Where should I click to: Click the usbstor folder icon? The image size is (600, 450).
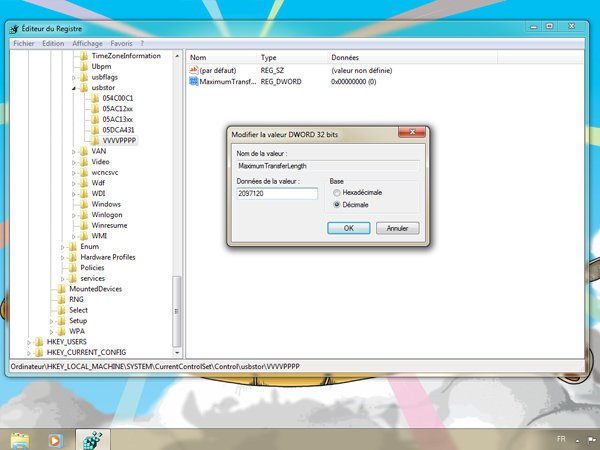coord(84,88)
